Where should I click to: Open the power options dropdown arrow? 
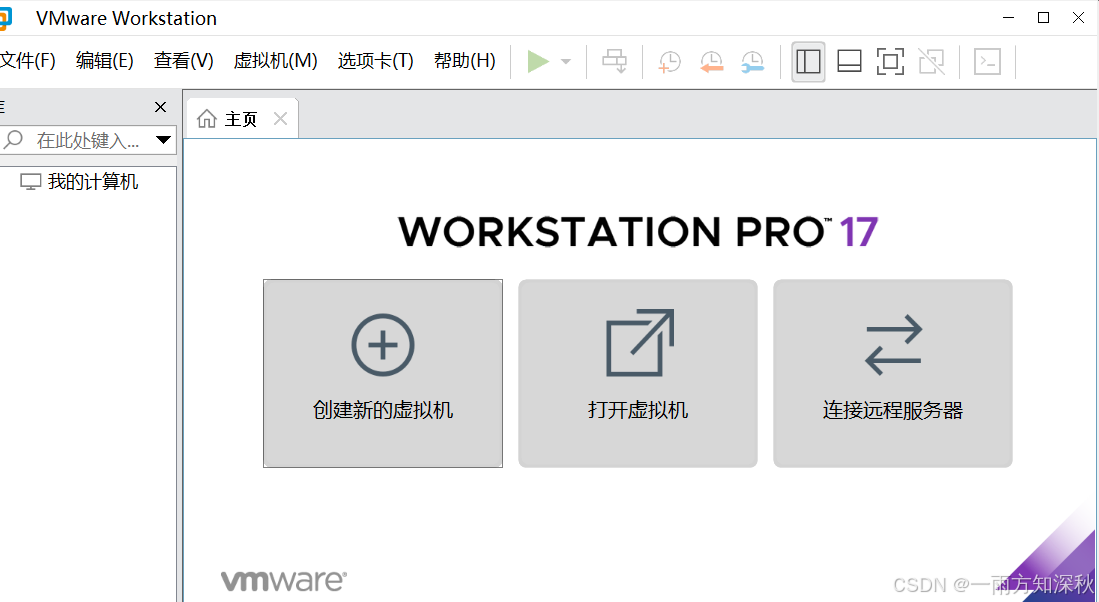click(566, 62)
